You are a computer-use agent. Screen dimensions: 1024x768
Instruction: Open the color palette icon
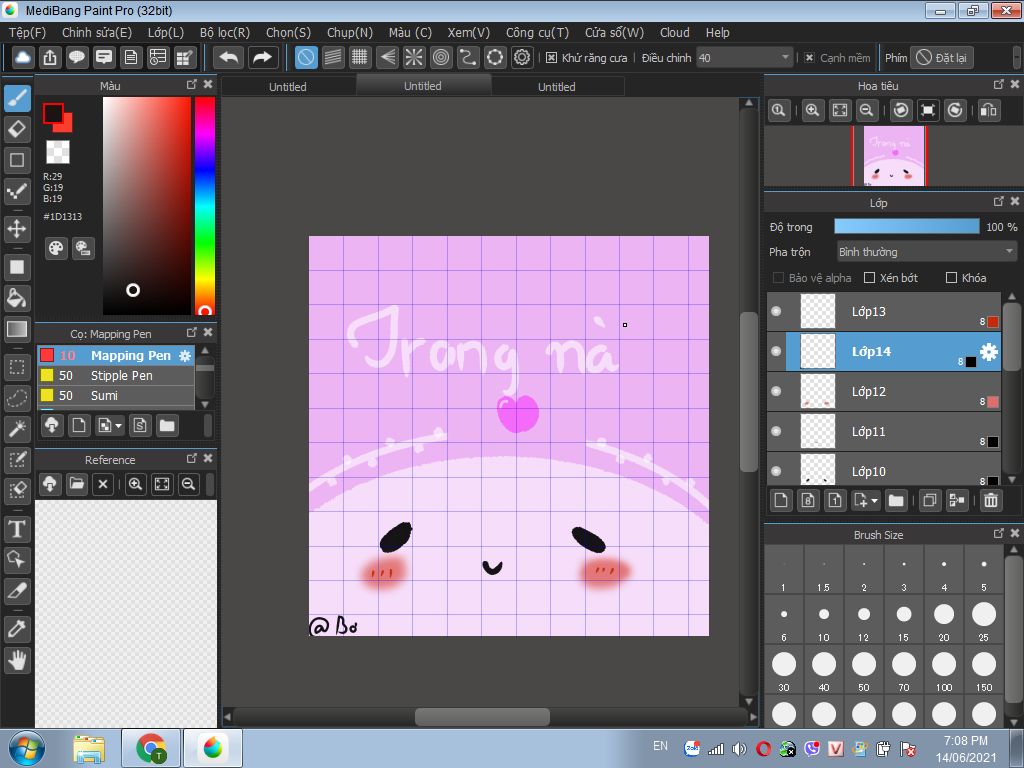(x=56, y=248)
